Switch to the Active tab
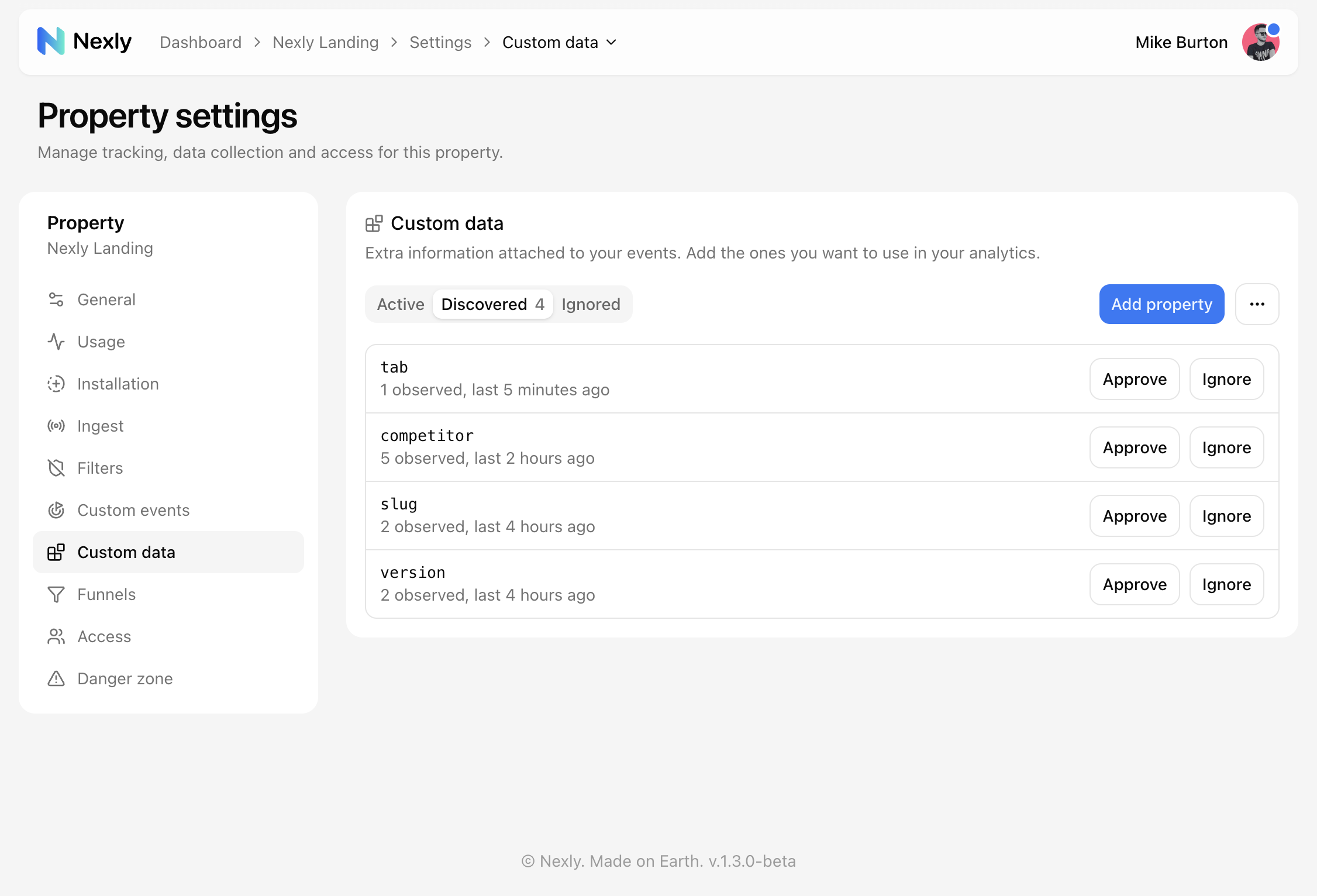Image resolution: width=1317 pixels, height=896 pixels. point(401,304)
